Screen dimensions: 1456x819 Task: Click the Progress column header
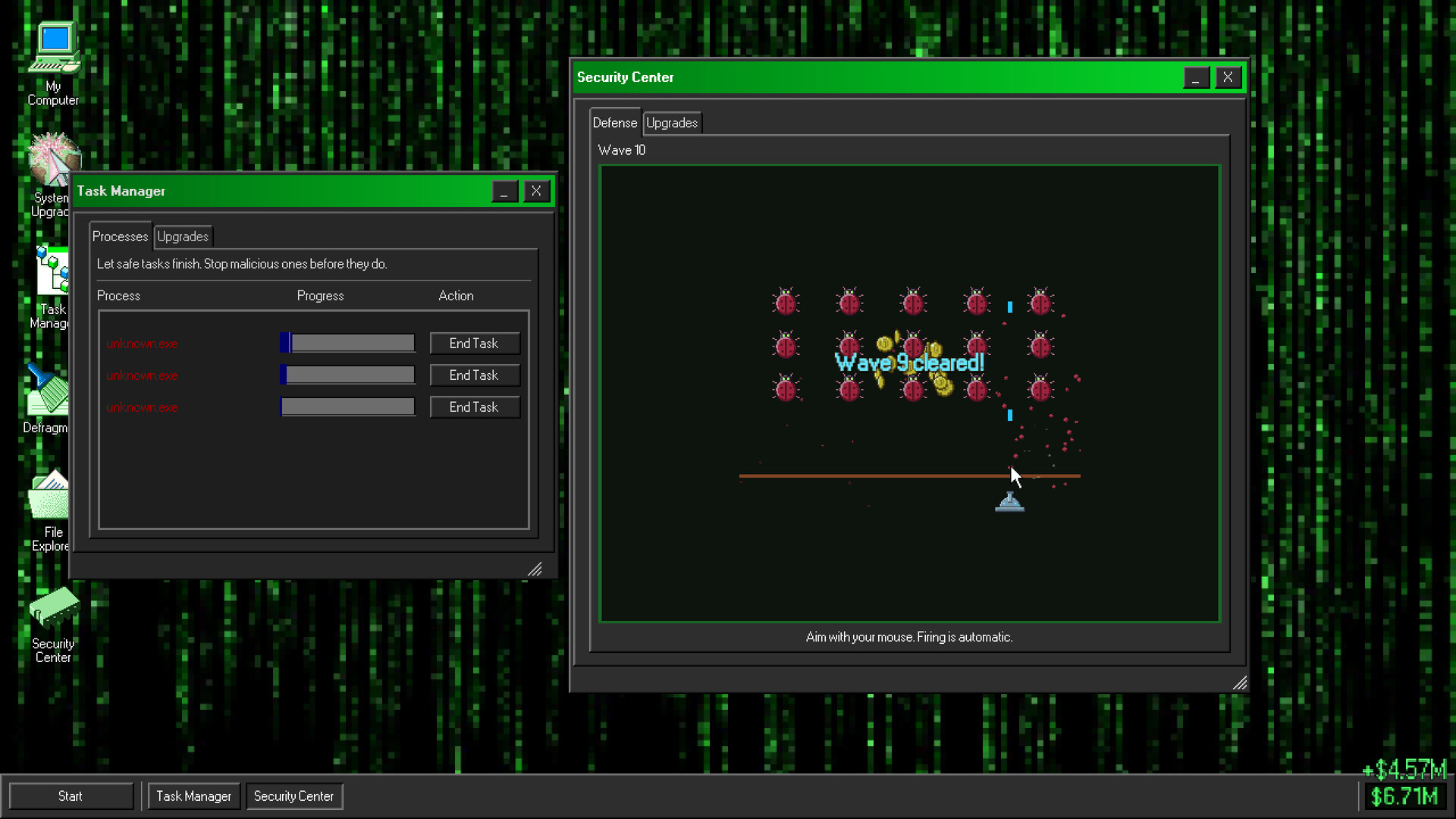pos(320,296)
